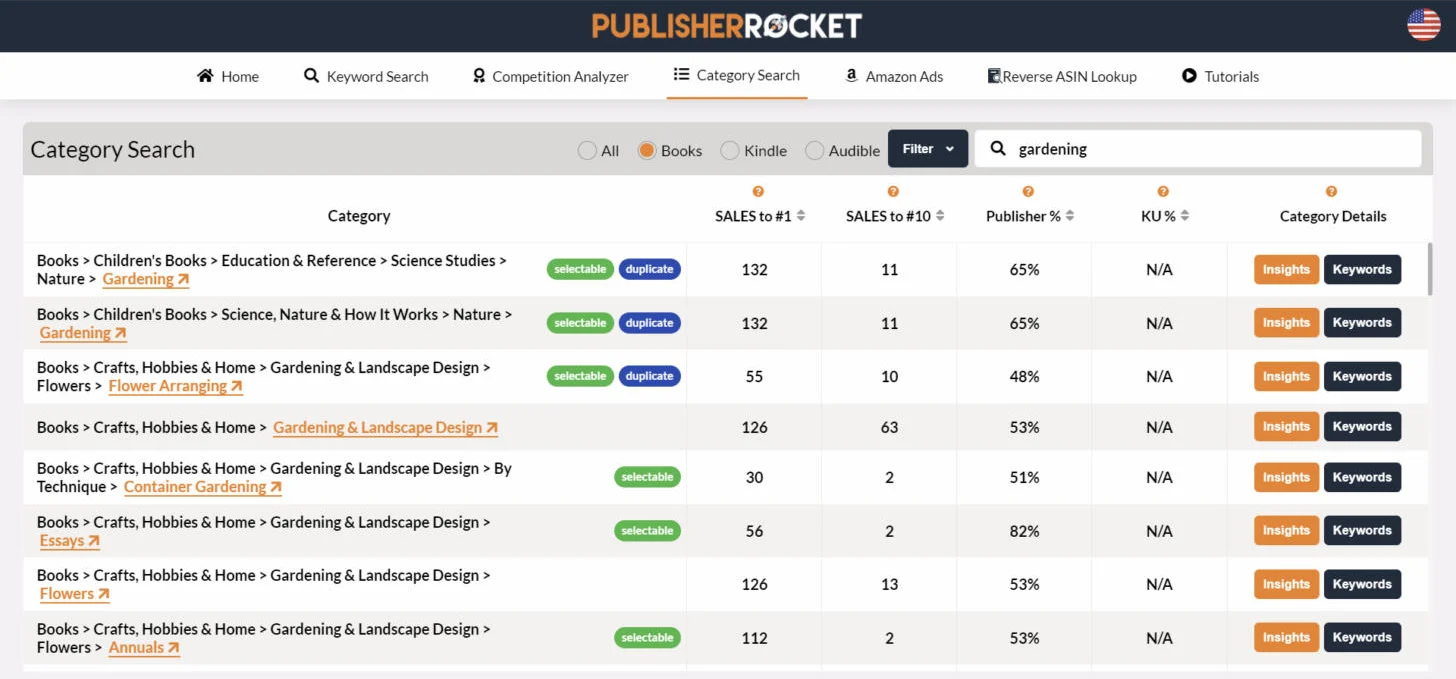Click the 112 sales value in Annuals row
This screenshot has height=679, width=1456.
click(x=754, y=638)
